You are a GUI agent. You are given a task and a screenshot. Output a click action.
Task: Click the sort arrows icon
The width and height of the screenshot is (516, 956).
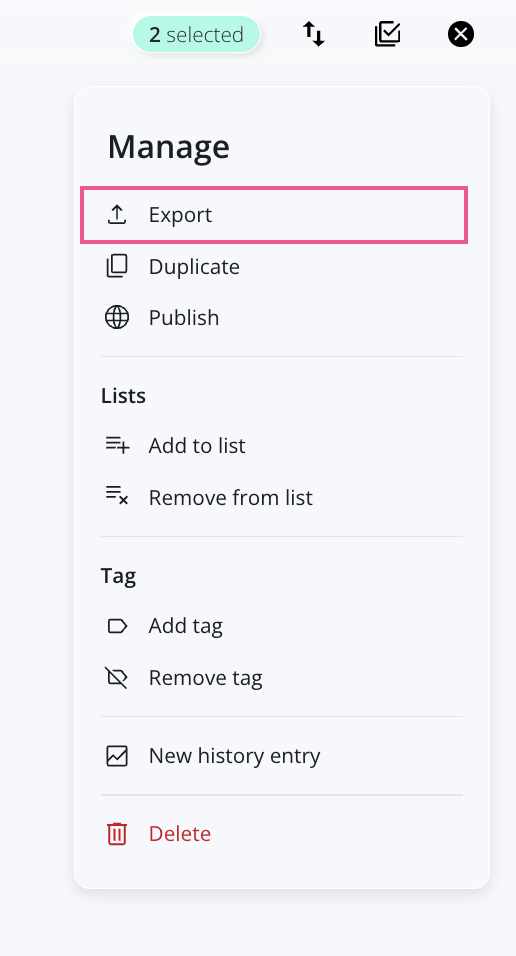point(314,34)
